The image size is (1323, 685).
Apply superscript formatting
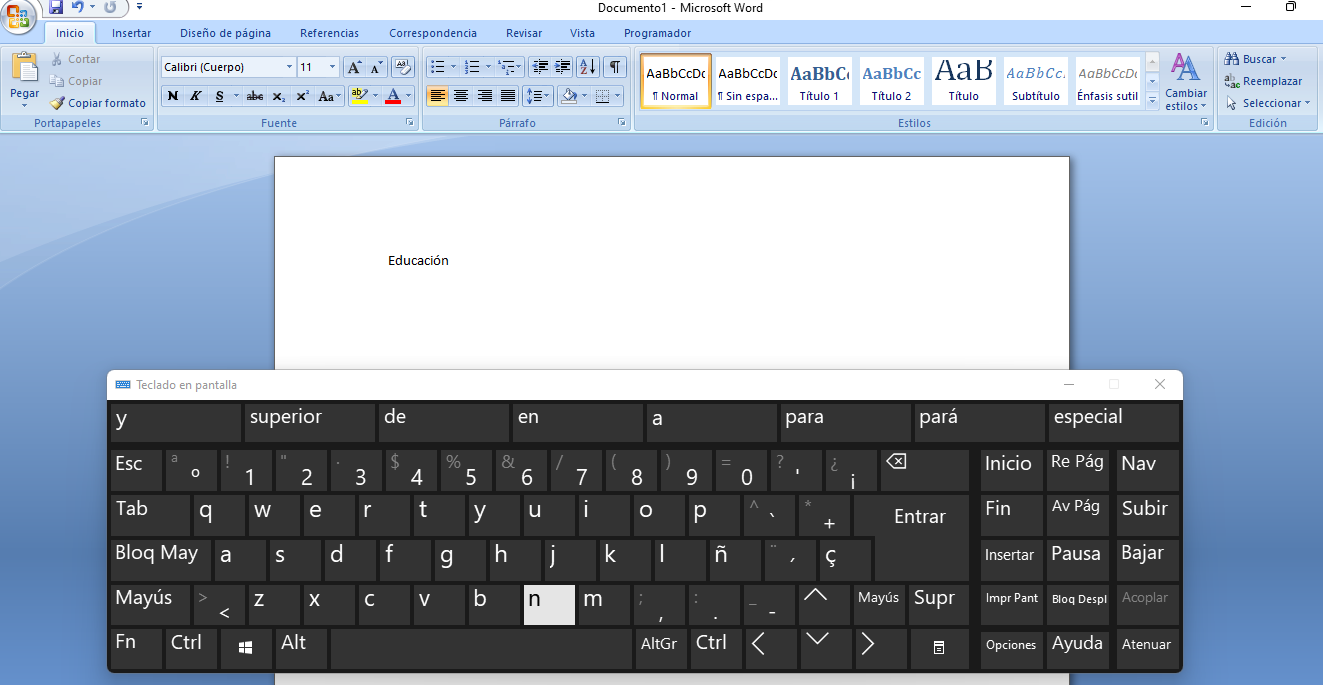click(302, 96)
